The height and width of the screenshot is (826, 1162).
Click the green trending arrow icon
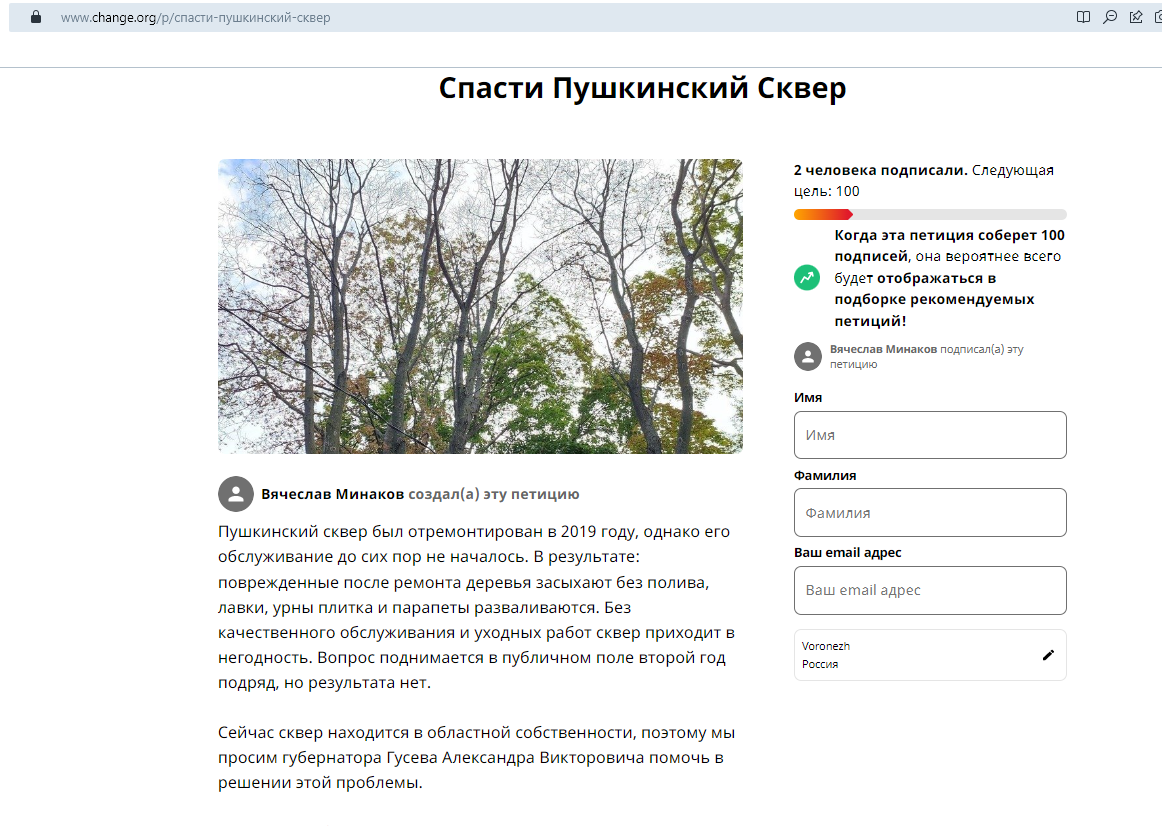807,278
